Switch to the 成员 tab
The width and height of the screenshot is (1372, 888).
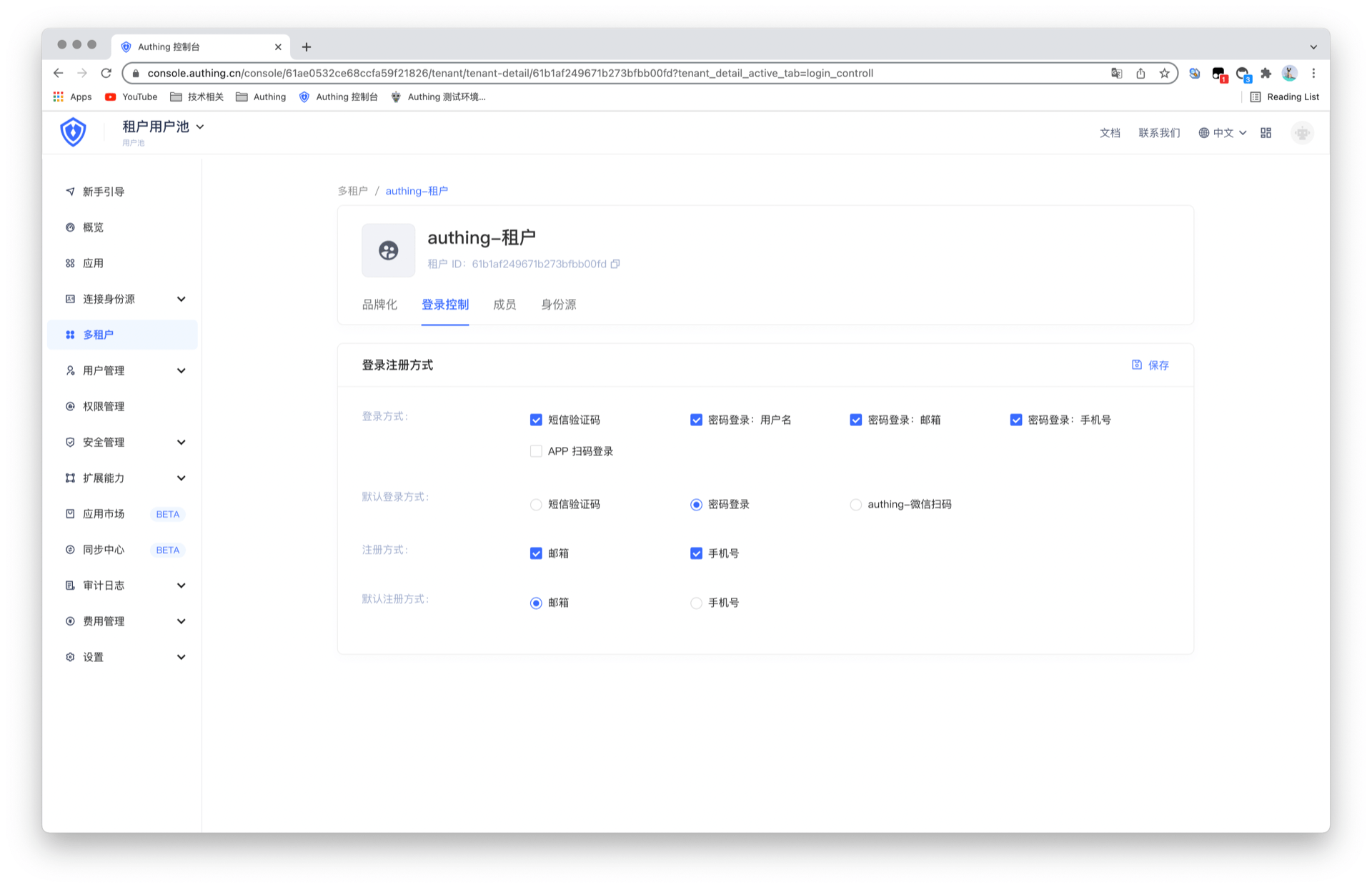pyautogui.click(x=504, y=305)
